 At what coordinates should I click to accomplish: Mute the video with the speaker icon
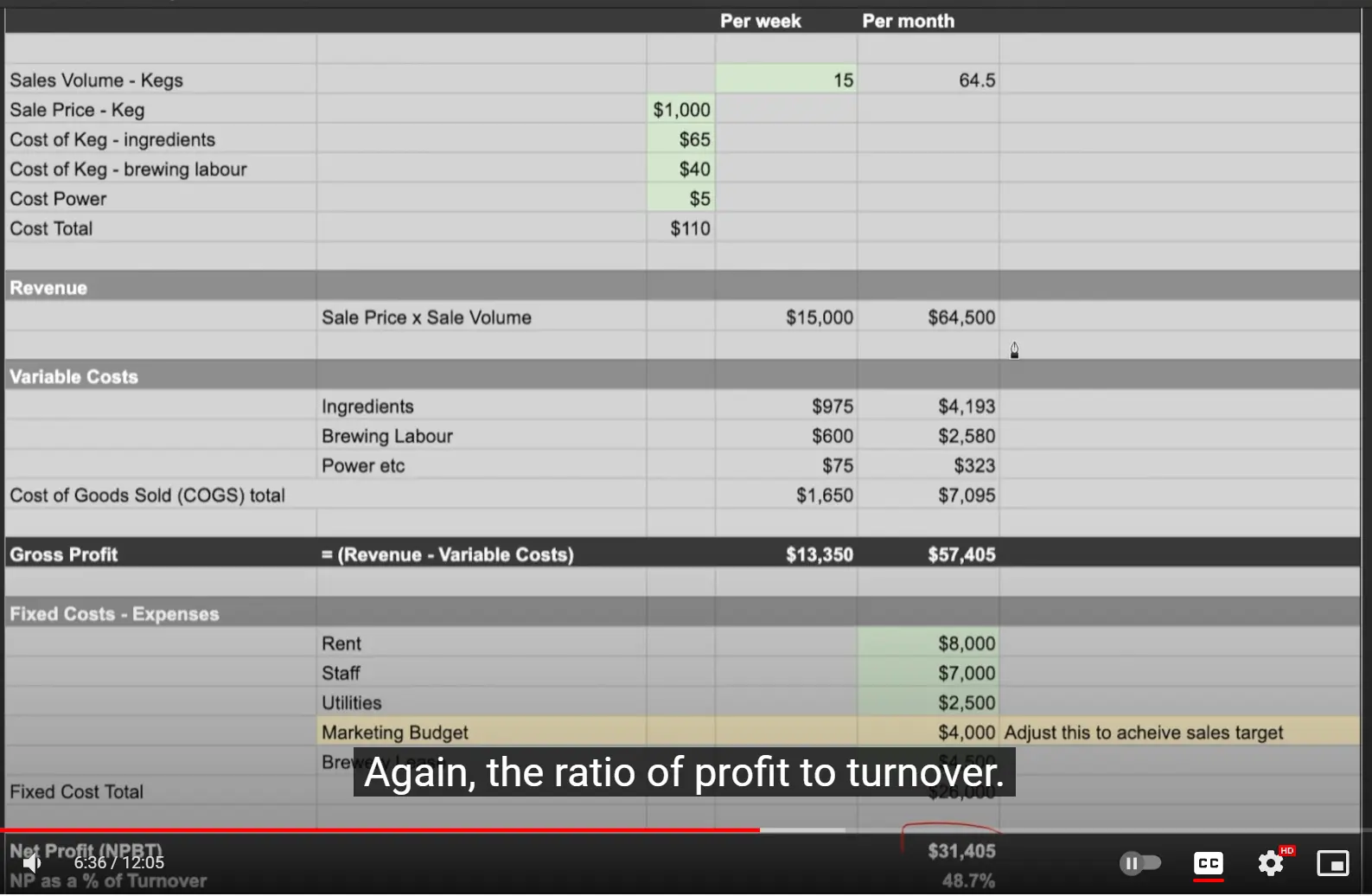click(32, 862)
